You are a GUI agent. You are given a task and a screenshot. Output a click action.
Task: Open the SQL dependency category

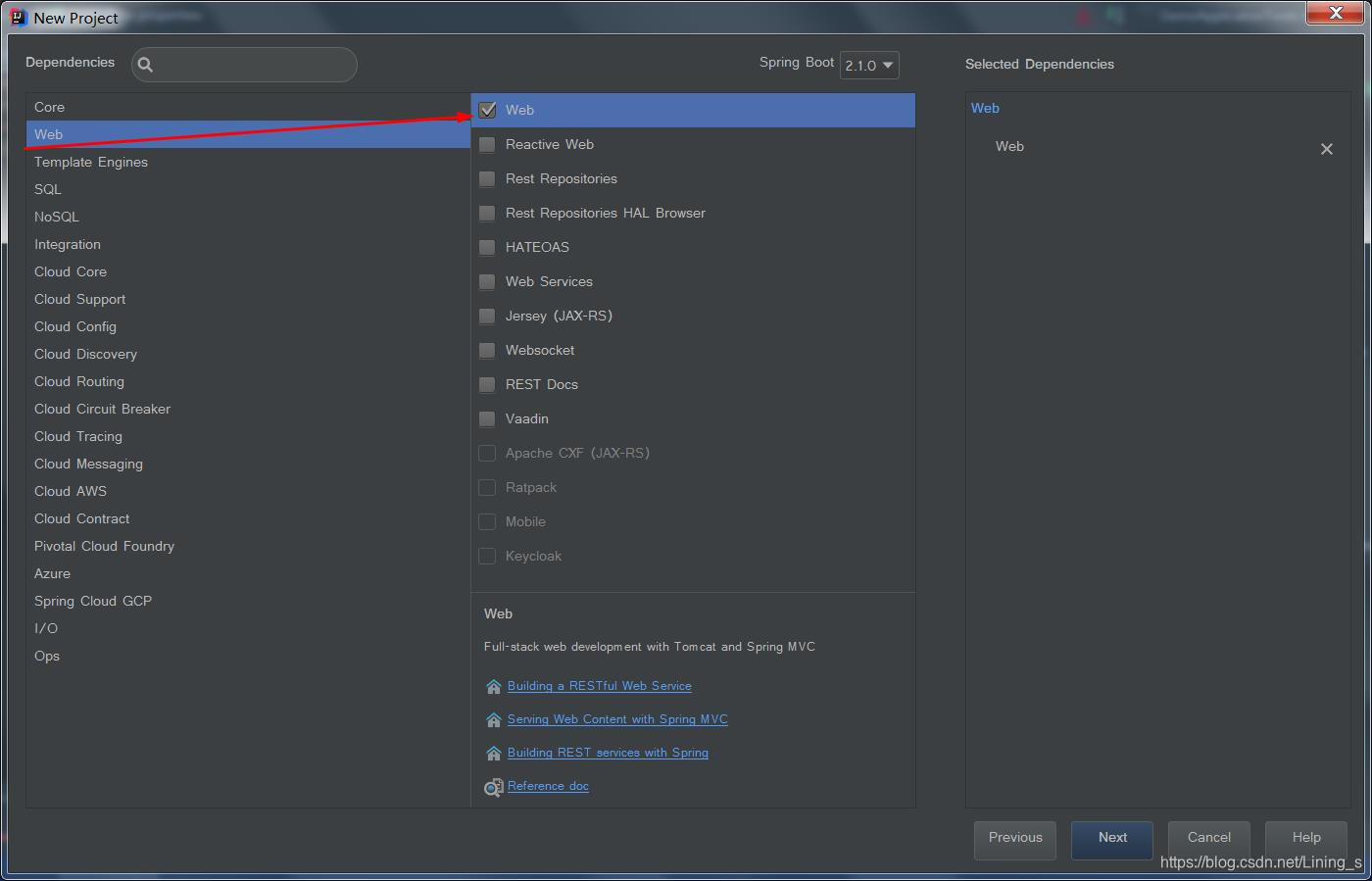coord(248,189)
